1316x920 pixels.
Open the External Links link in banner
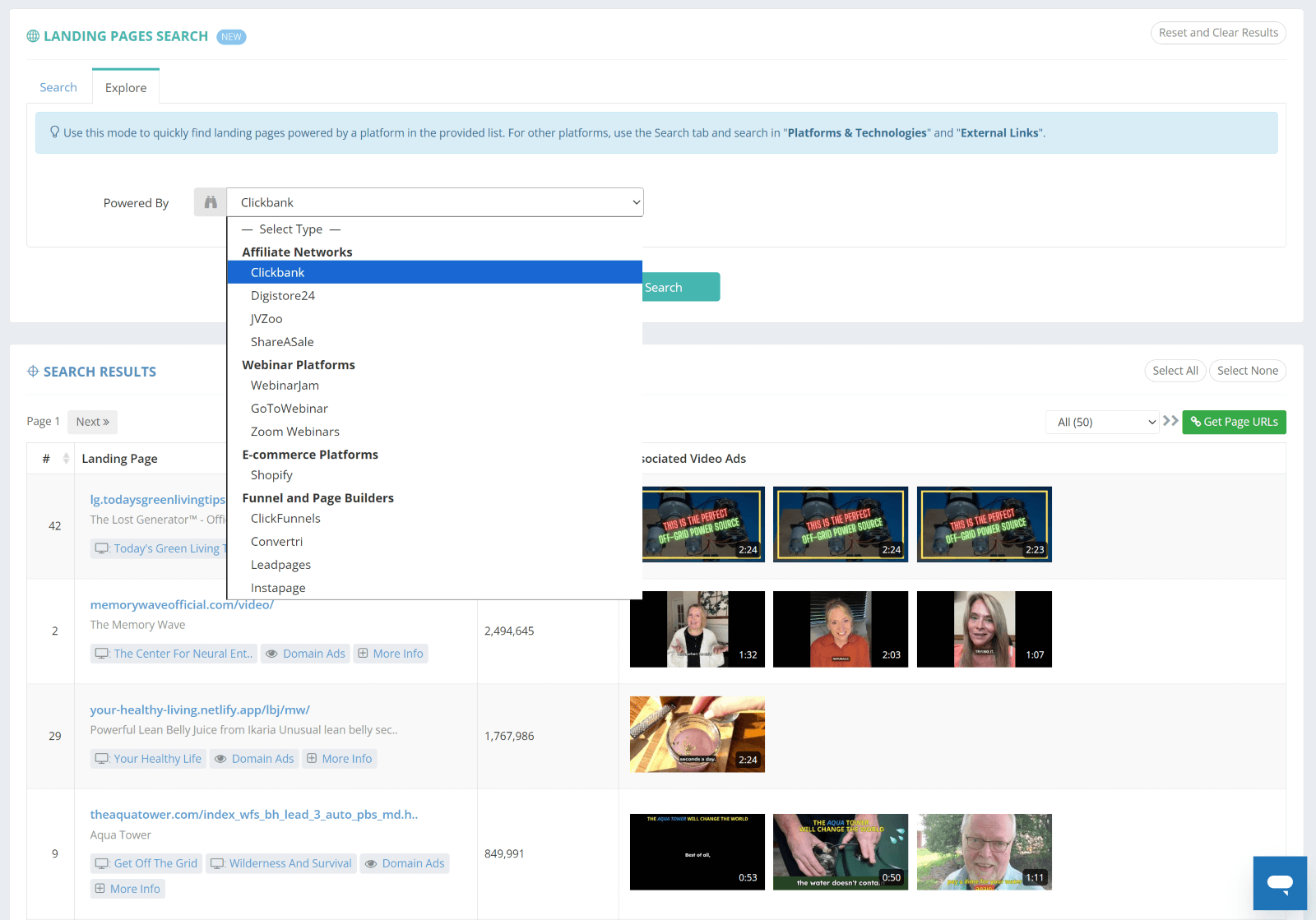click(x=999, y=132)
